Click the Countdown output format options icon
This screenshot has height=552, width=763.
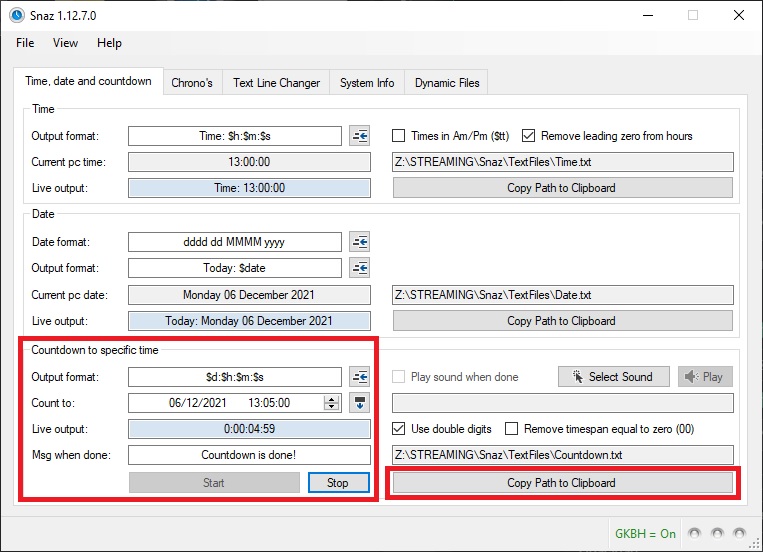[360, 377]
